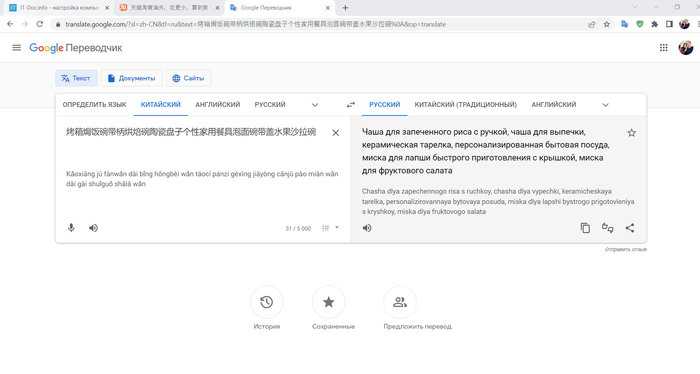This screenshot has height=374, width=700.
Task: Select Английский as the source language
Action: click(218, 104)
